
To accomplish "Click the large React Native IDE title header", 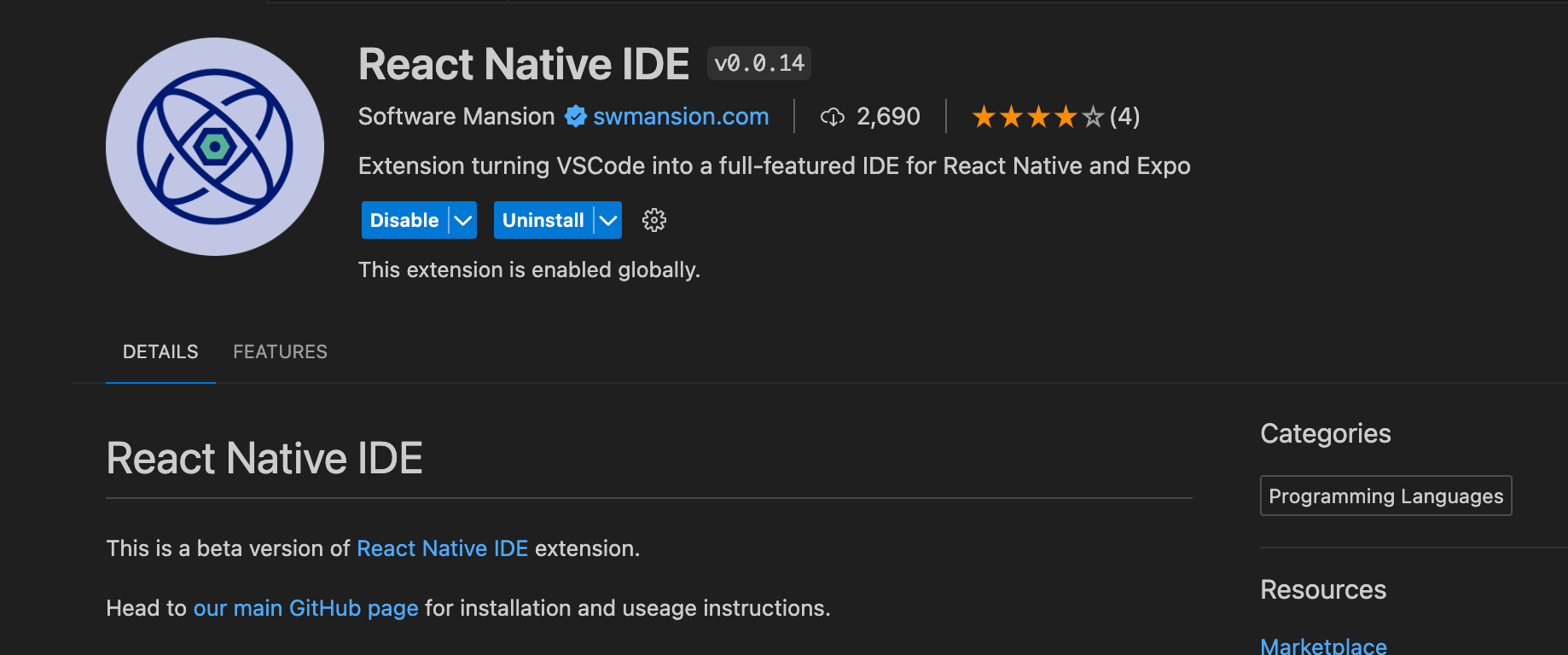I will [524, 64].
